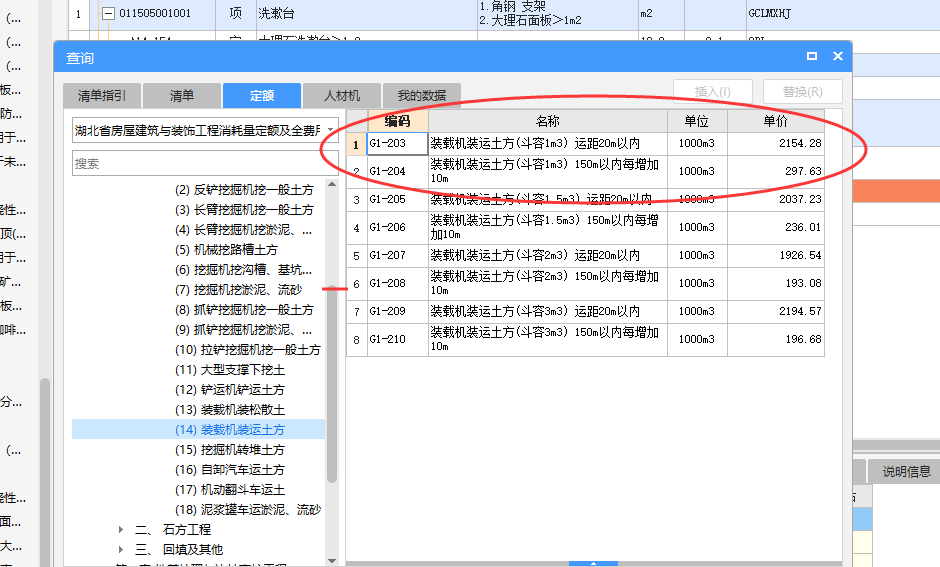Click price cell 1926.54

[x=776, y=255]
